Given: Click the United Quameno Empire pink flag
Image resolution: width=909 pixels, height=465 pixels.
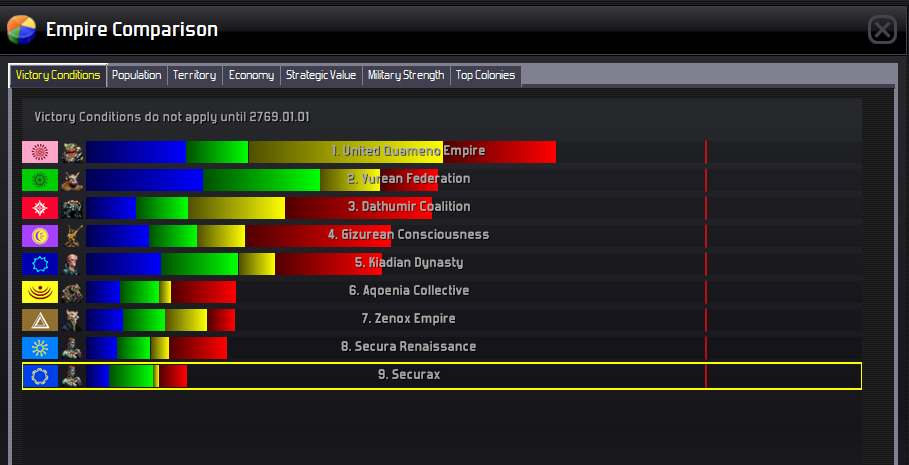Looking at the screenshot, I should 40,152.
